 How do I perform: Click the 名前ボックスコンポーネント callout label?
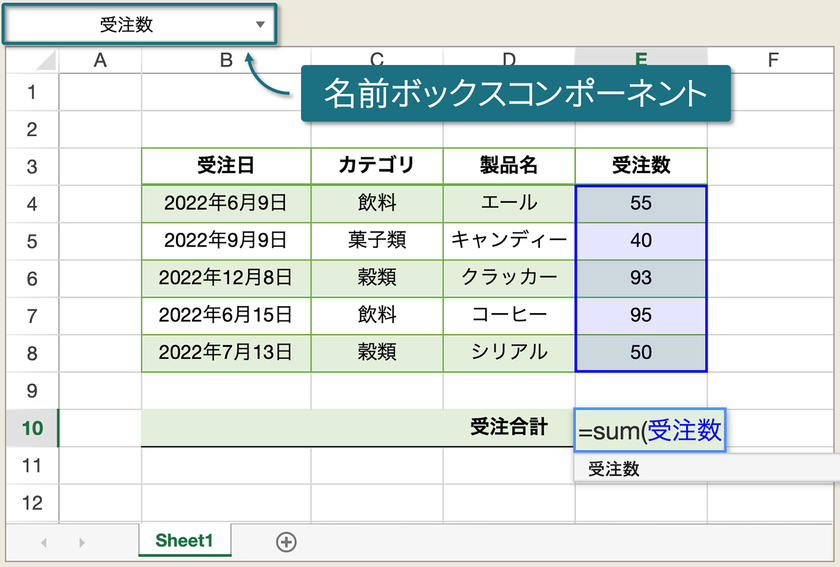tap(515, 94)
